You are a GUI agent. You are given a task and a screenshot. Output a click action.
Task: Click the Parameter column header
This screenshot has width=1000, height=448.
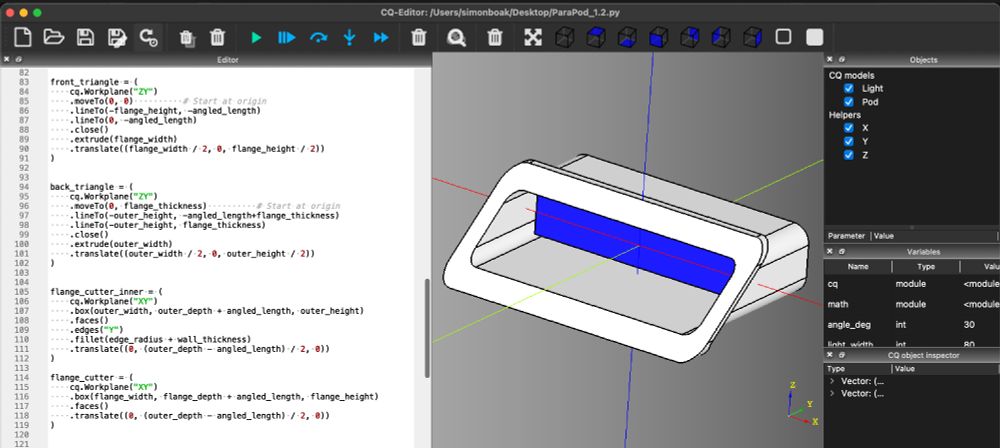click(846, 235)
